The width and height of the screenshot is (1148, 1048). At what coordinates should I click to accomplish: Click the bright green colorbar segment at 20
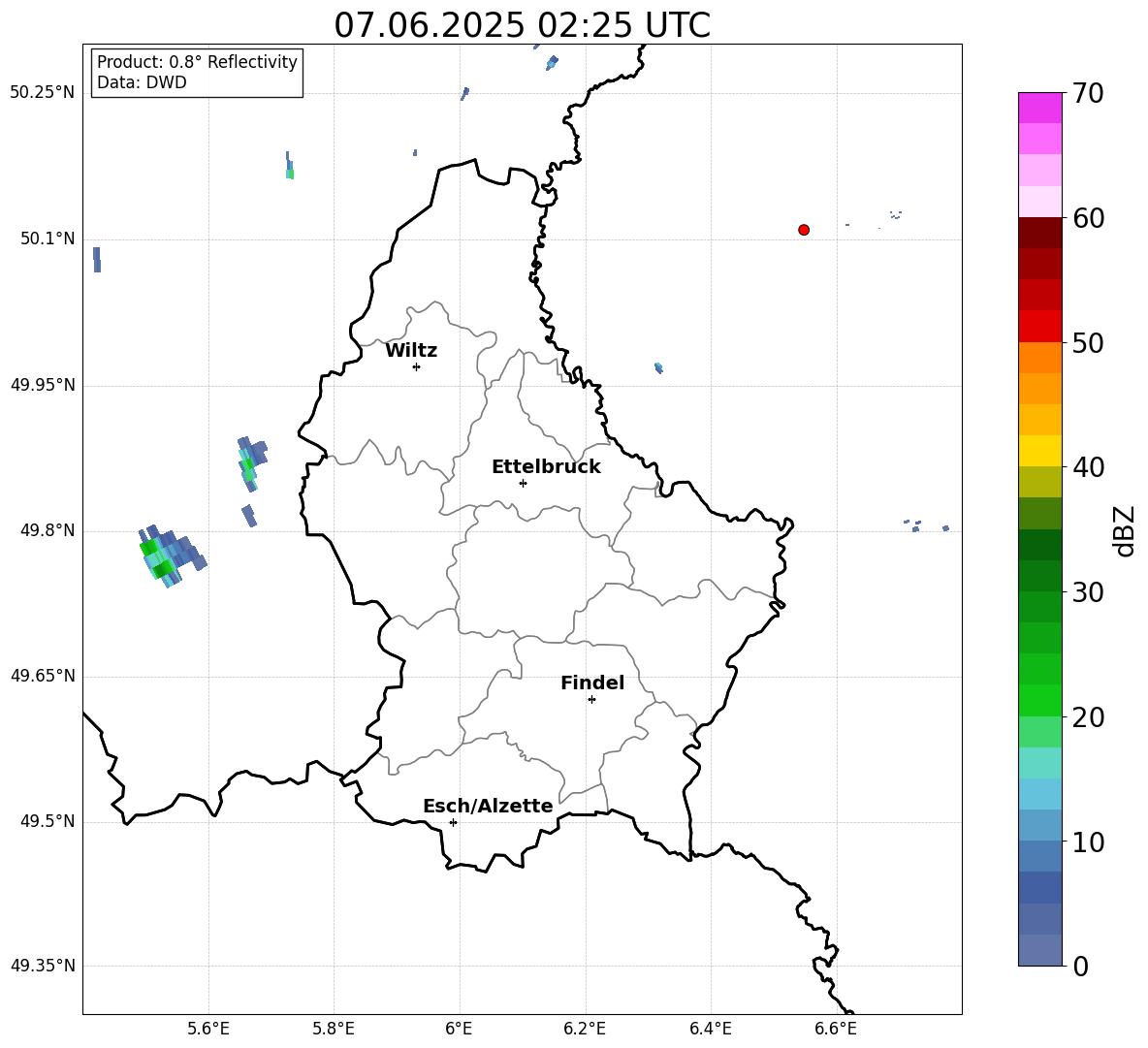(x=1039, y=701)
